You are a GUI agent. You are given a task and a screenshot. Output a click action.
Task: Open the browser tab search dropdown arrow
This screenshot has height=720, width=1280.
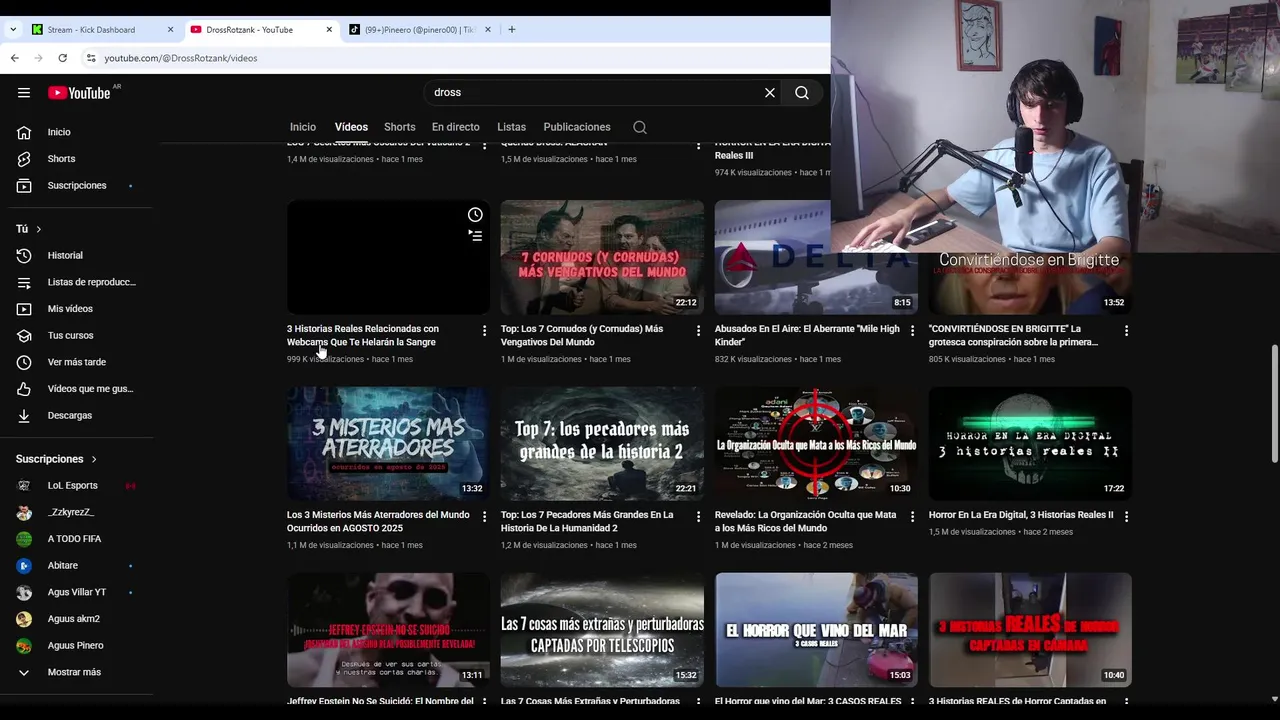coord(12,30)
